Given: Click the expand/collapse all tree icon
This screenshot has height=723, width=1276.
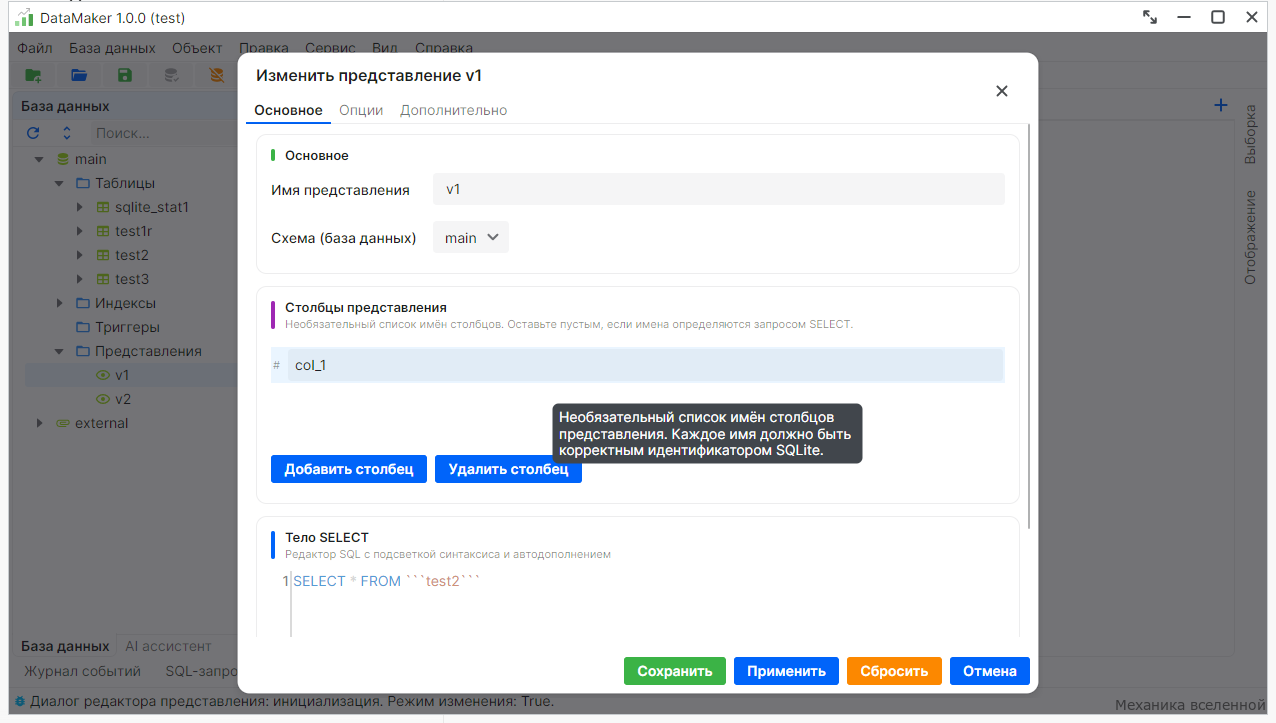Looking at the screenshot, I should 67,133.
